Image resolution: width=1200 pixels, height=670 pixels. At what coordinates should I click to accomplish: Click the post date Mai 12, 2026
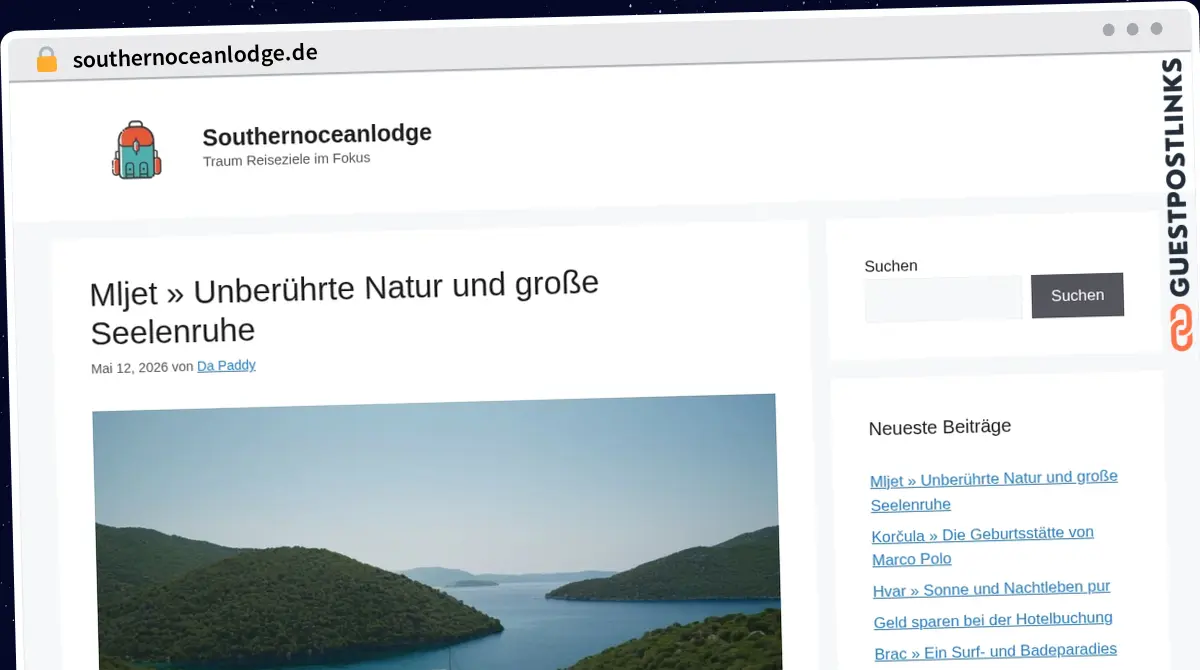[x=129, y=368]
